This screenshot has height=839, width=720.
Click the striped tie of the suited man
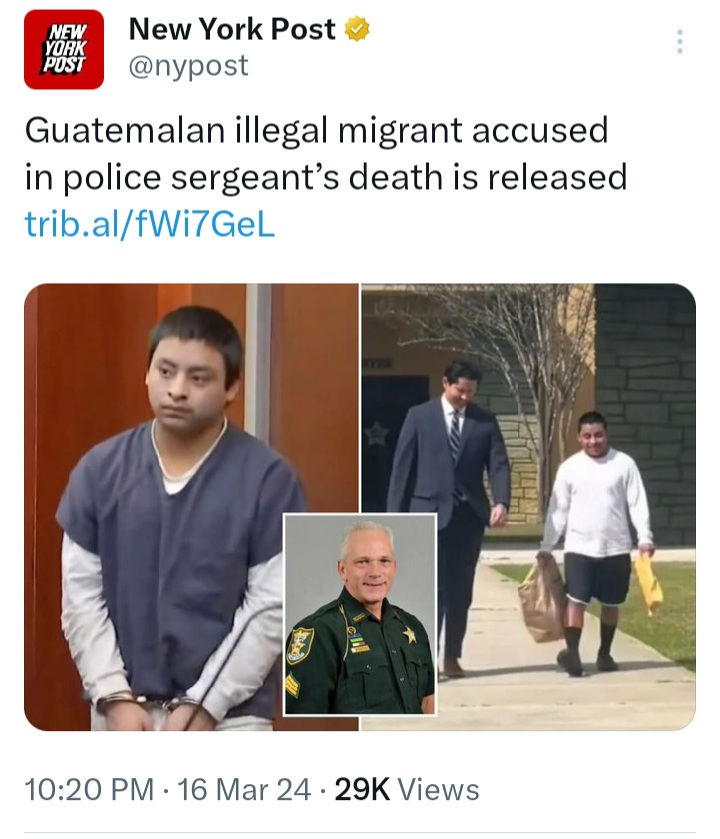(x=454, y=434)
